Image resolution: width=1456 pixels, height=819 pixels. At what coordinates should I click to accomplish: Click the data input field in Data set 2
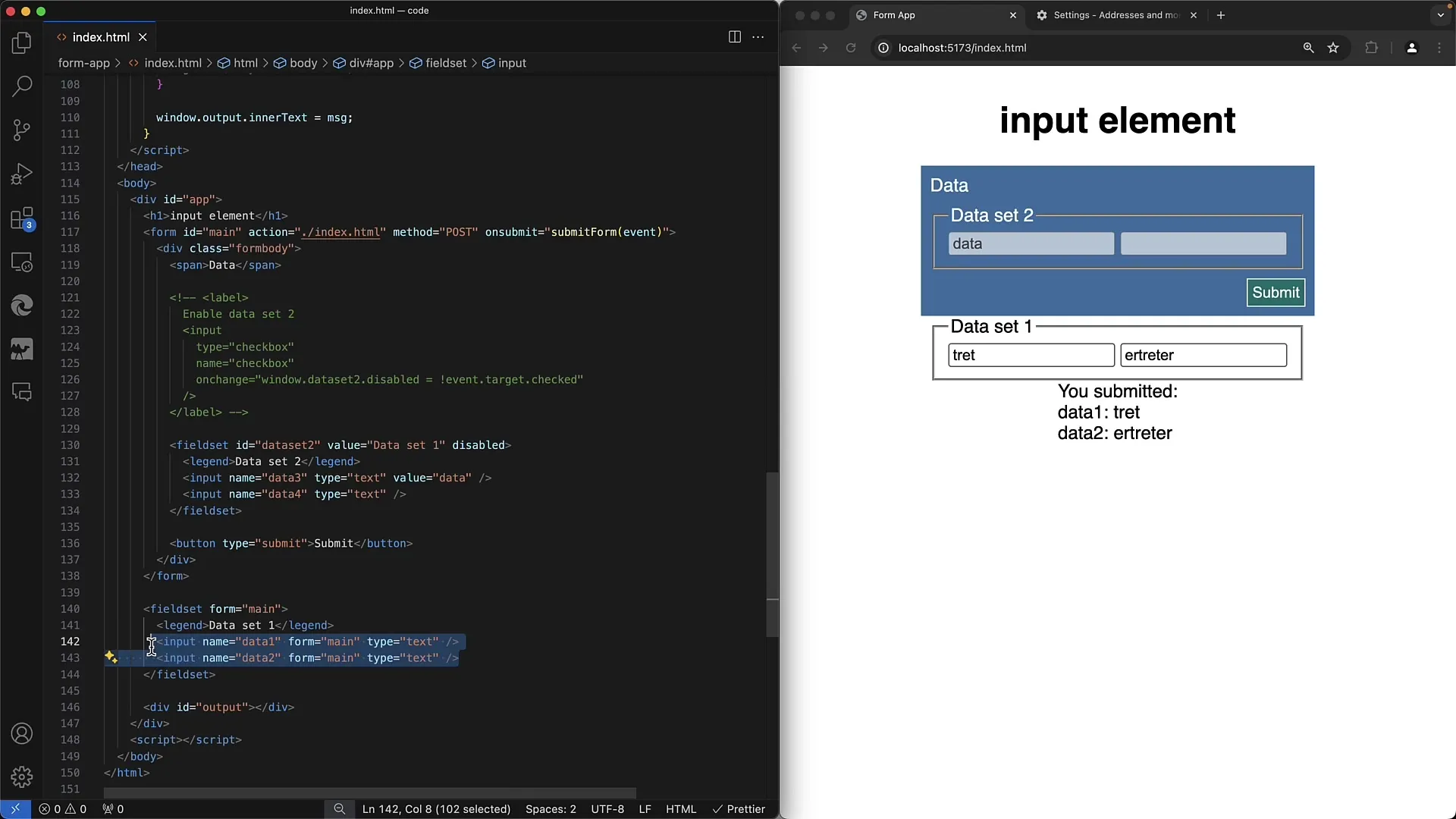(1031, 244)
